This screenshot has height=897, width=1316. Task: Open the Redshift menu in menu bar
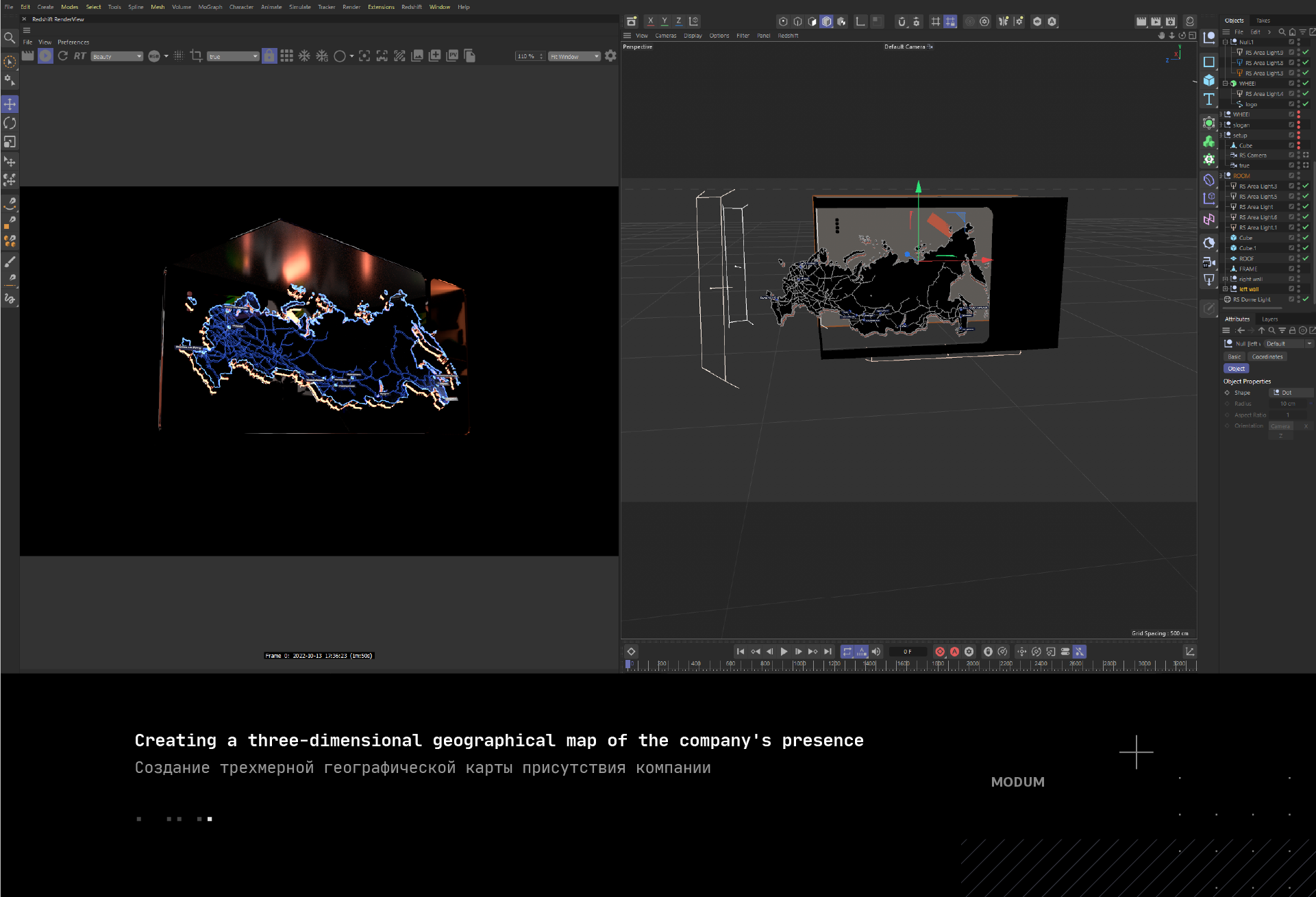411,7
